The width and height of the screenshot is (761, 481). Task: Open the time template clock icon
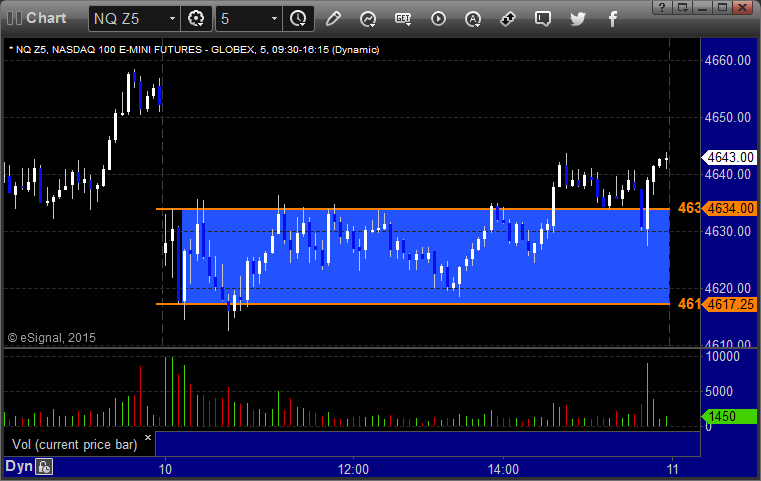pyautogui.click(x=298, y=19)
